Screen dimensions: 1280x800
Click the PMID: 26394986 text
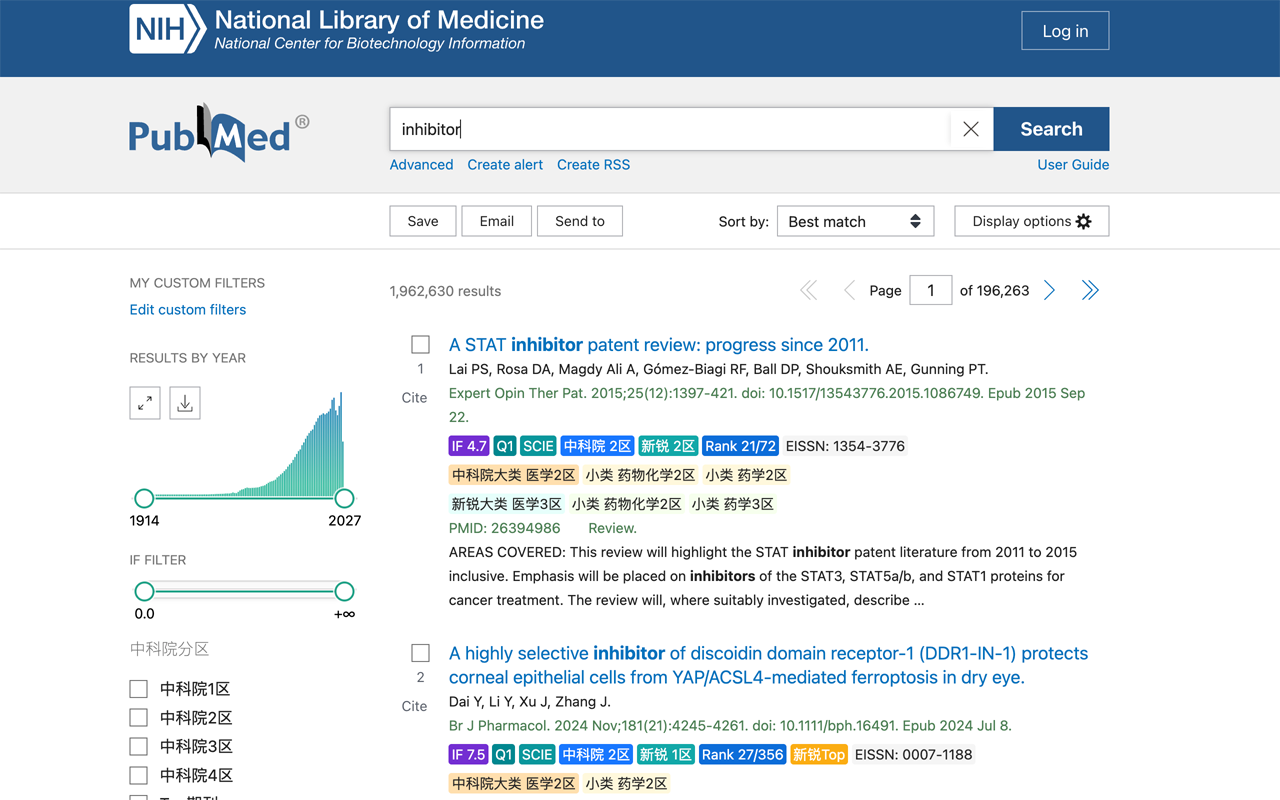pos(504,528)
